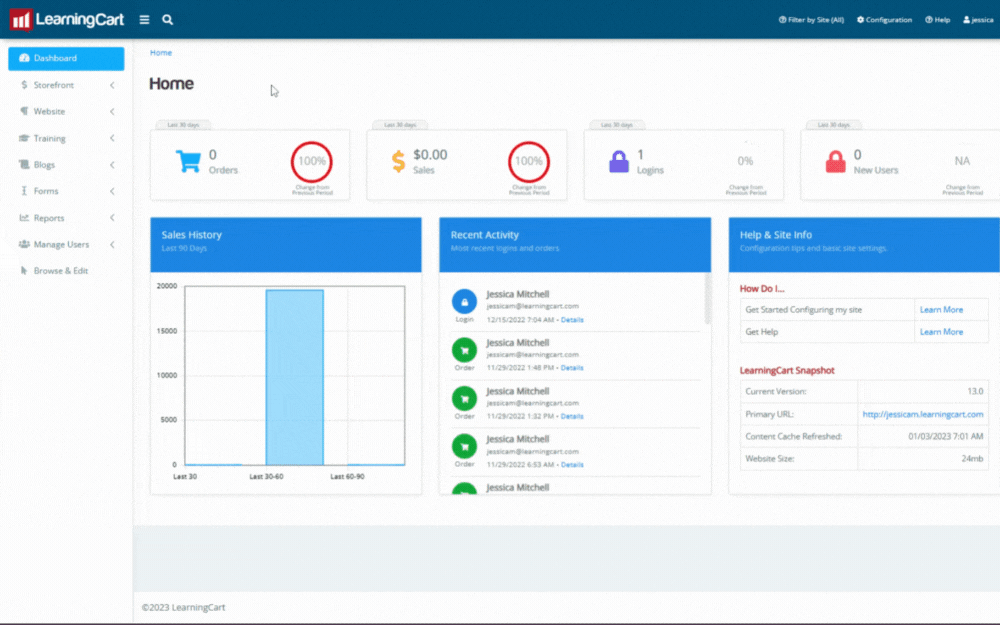Open the jessicam.learningcart.com primary URL
This screenshot has height=625, width=1000.
point(923,414)
